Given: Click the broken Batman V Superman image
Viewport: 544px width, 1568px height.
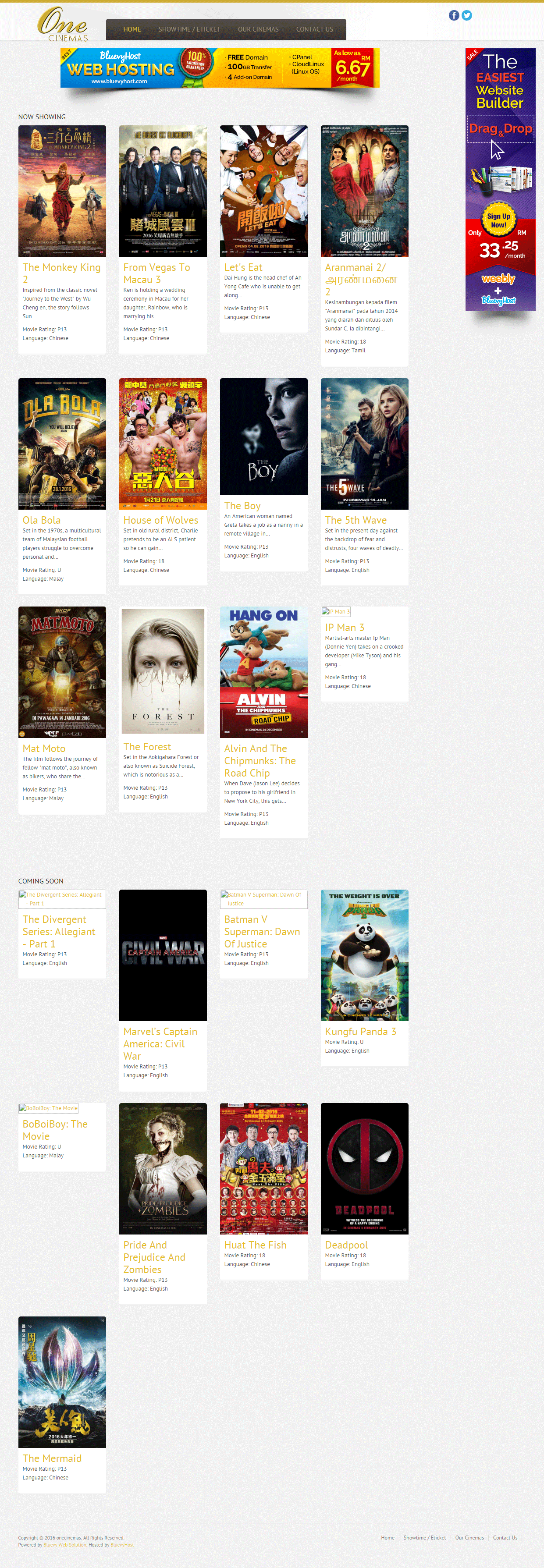Looking at the screenshot, I should click(x=264, y=899).
